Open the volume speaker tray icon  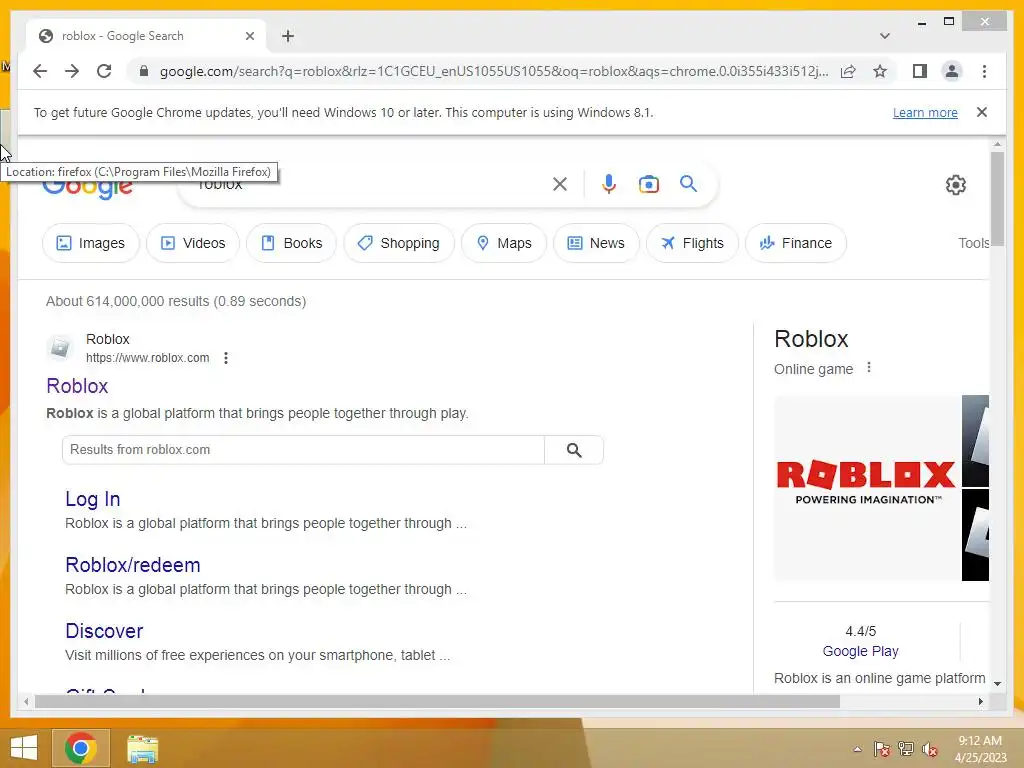tap(929, 749)
